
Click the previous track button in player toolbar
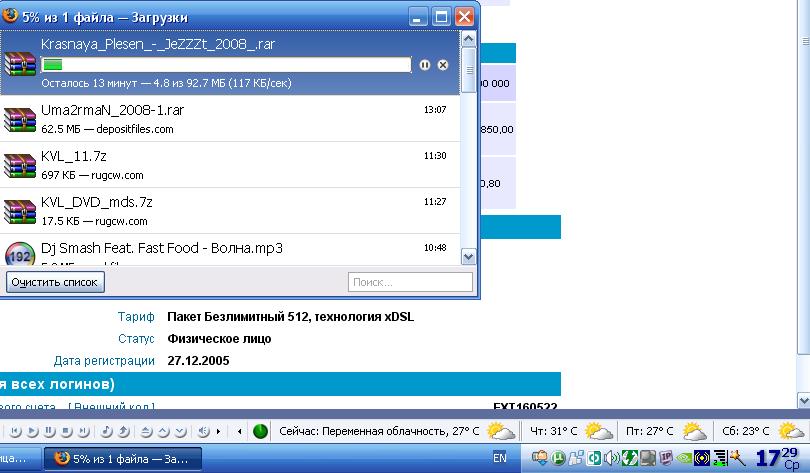[15, 431]
